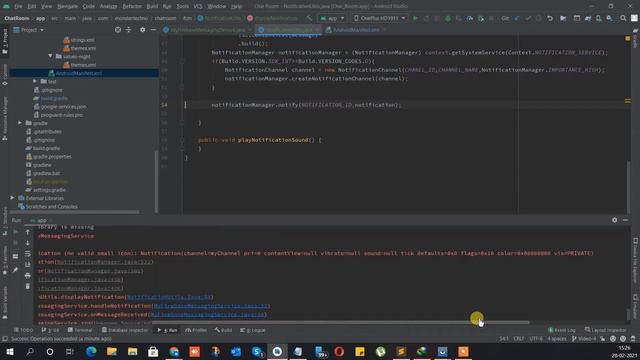The image size is (640, 360).
Task: Open Windows taskbar search
Action: pyautogui.click(x=30, y=351)
